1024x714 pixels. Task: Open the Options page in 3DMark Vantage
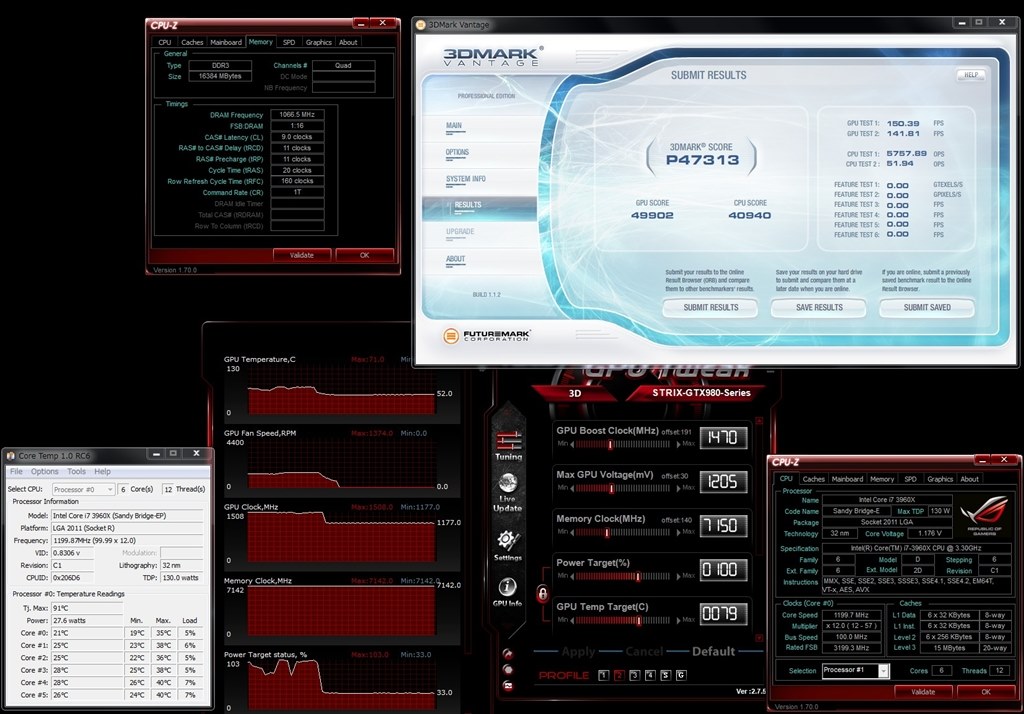pyautogui.click(x=457, y=152)
